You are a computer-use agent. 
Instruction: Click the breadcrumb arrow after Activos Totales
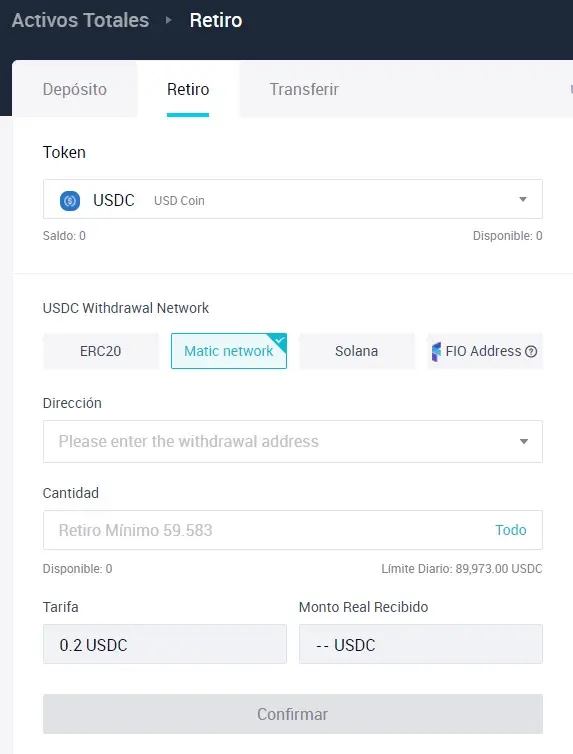[168, 20]
